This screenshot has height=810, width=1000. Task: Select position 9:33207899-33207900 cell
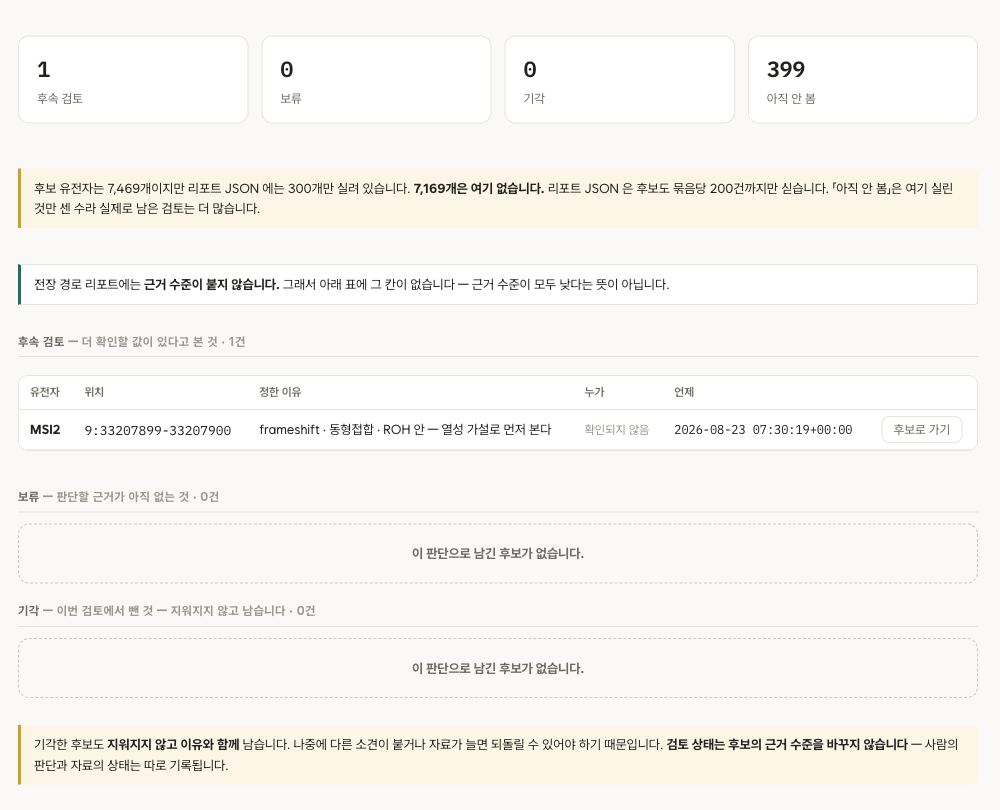[158, 431]
